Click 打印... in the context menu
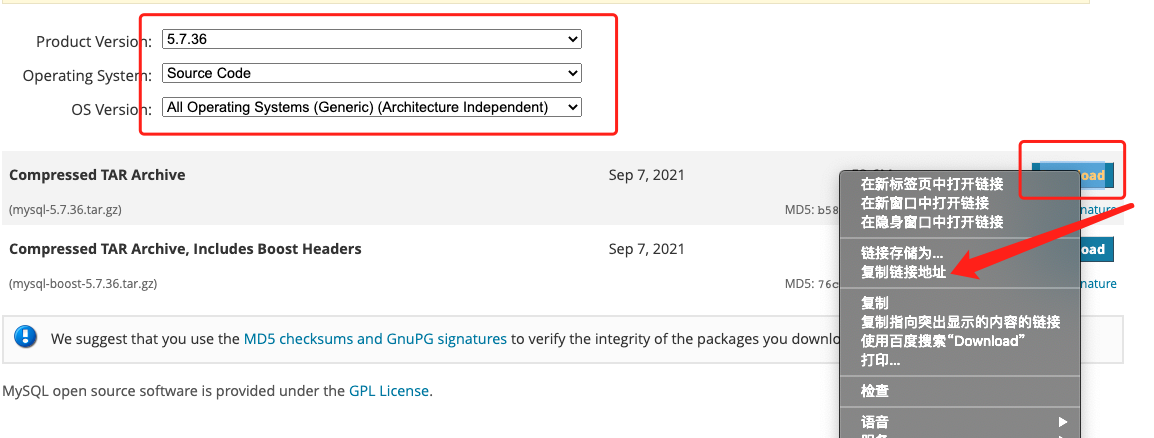This screenshot has width=1154, height=438. pos(880,360)
